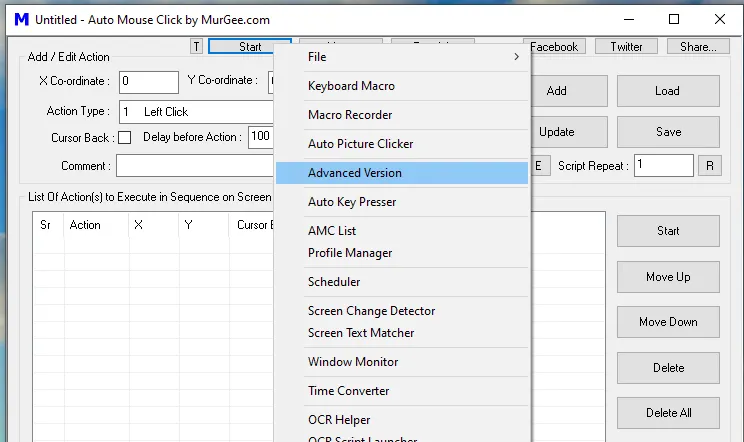Click the Comment text field
Screen dimensions: 744x442
195,166
